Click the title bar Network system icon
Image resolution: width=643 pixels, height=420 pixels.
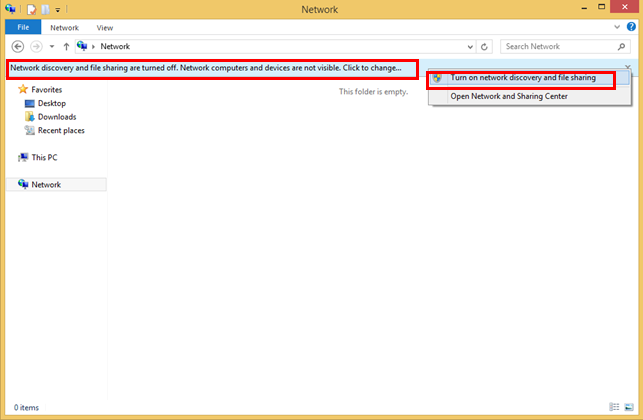tap(10, 9)
